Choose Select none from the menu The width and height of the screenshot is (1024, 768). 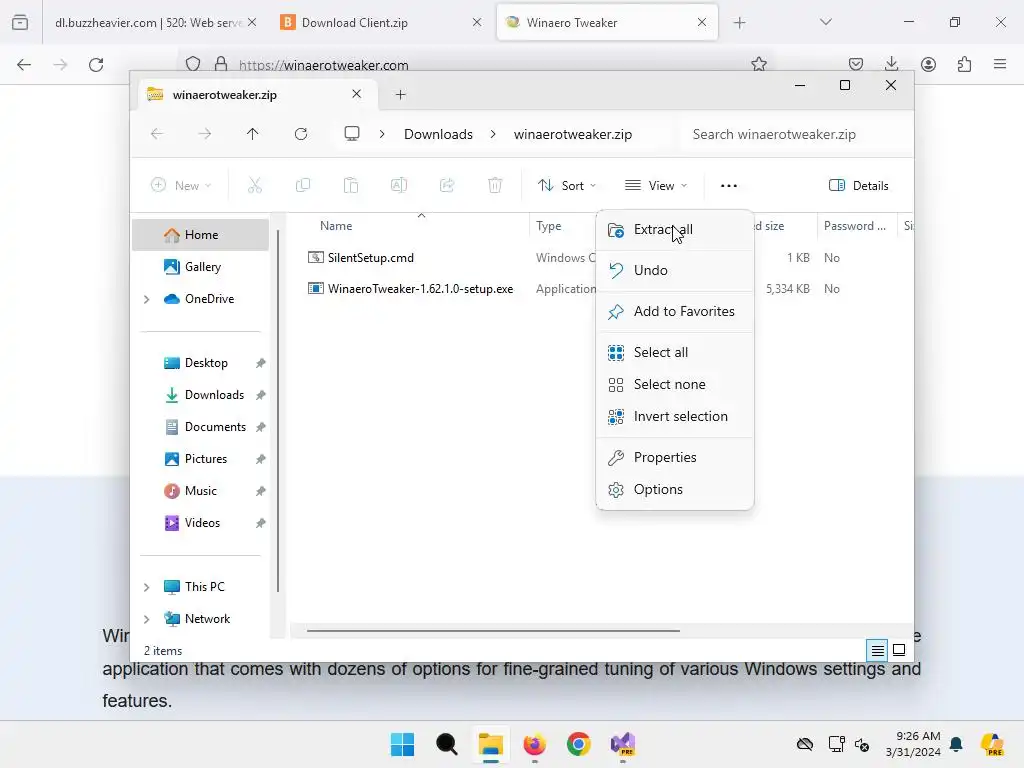pyautogui.click(x=675, y=385)
